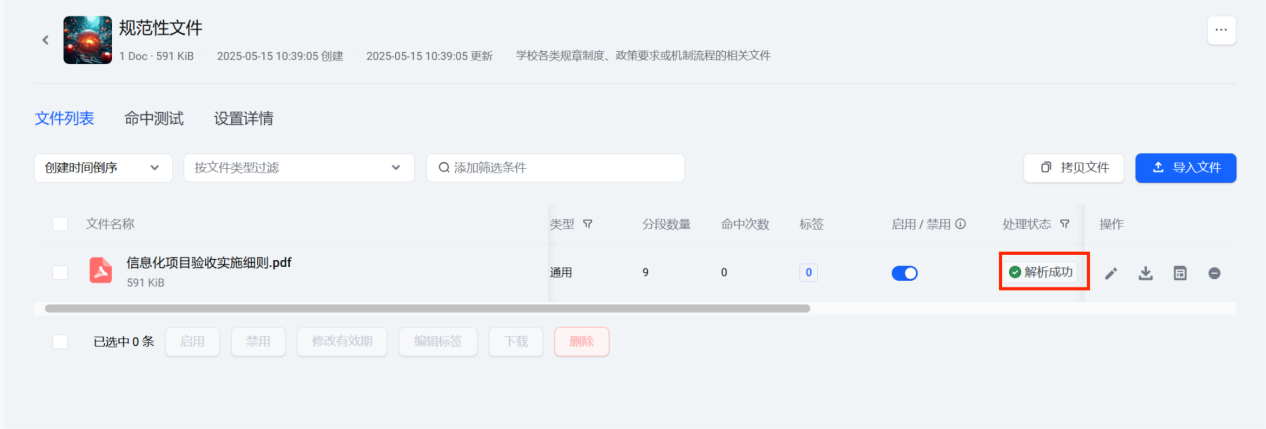
Task: Switch to the 命中测试 tab
Action: [154, 118]
